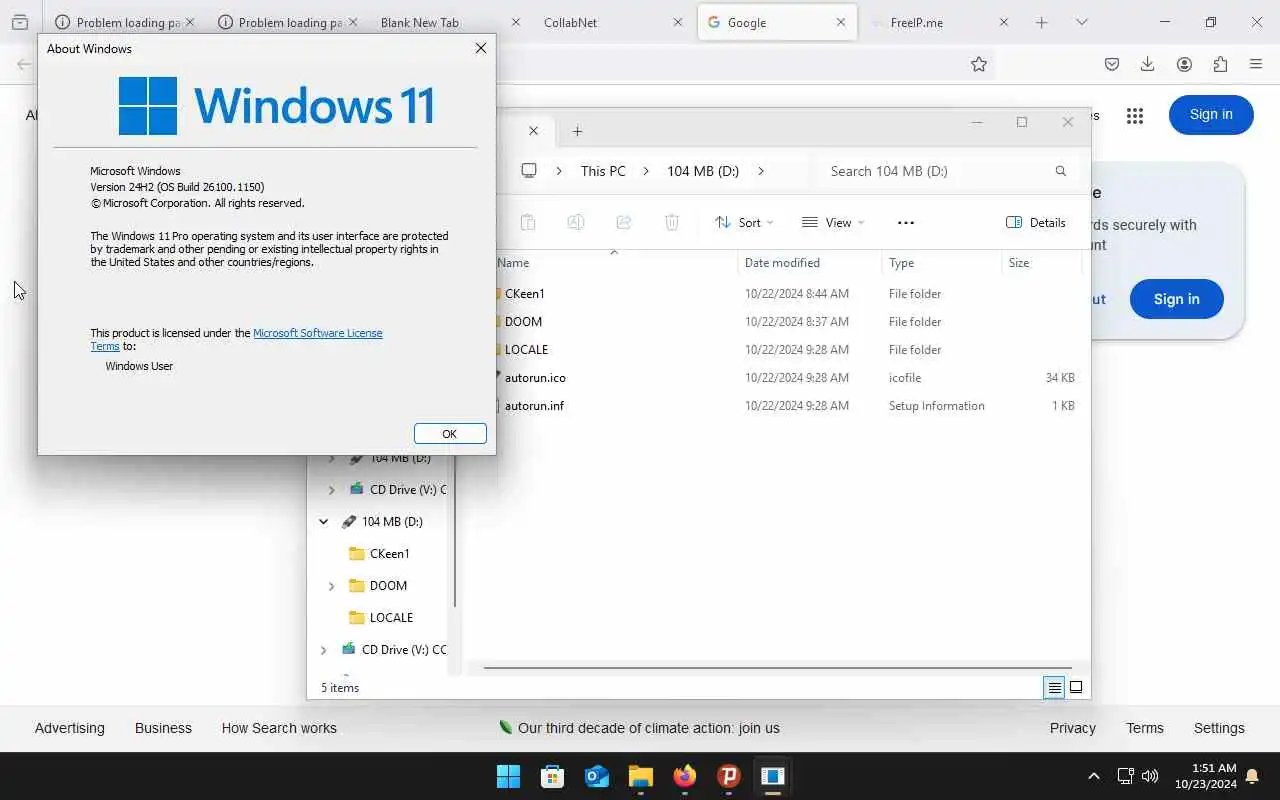Click OK in About Windows dialog
The width and height of the screenshot is (1280, 800).
click(450, 433)
